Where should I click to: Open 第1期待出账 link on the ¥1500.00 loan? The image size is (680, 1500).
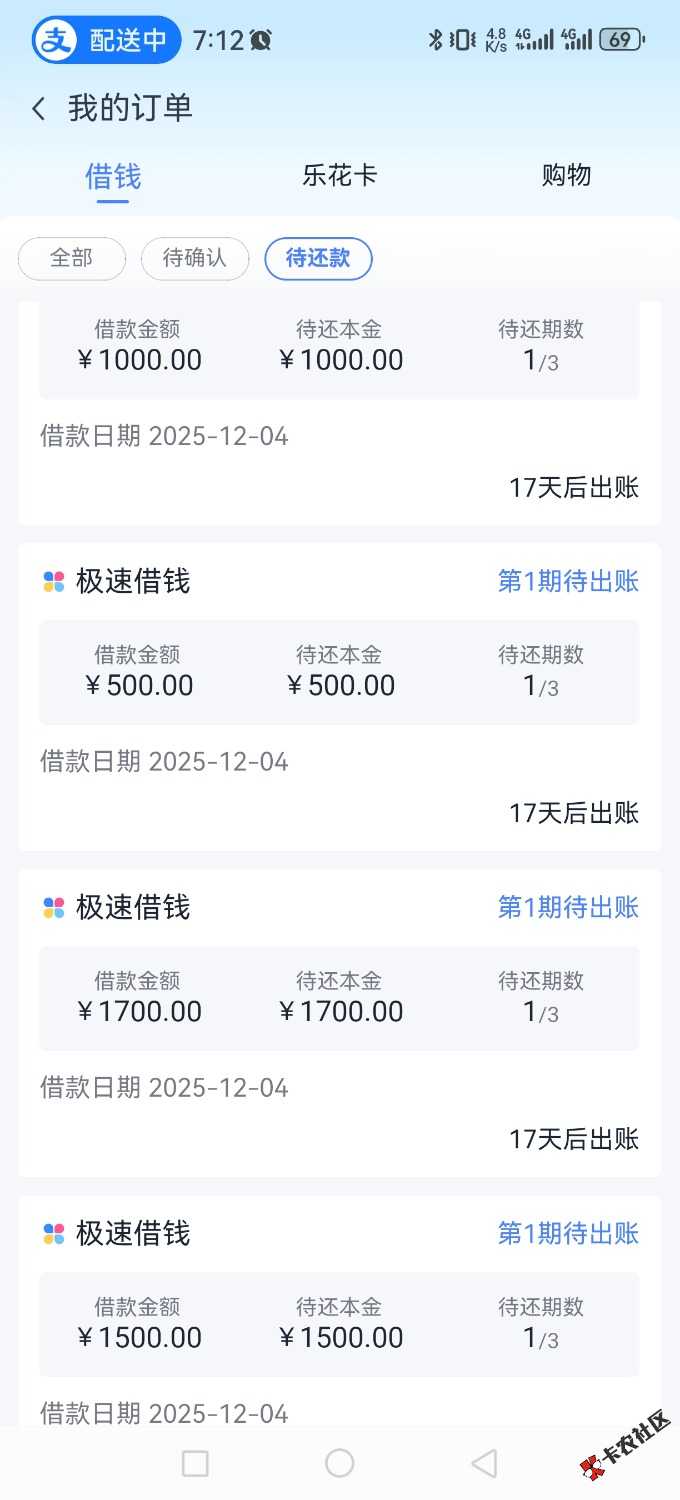pyautogui.click(x=568, y=1234)
